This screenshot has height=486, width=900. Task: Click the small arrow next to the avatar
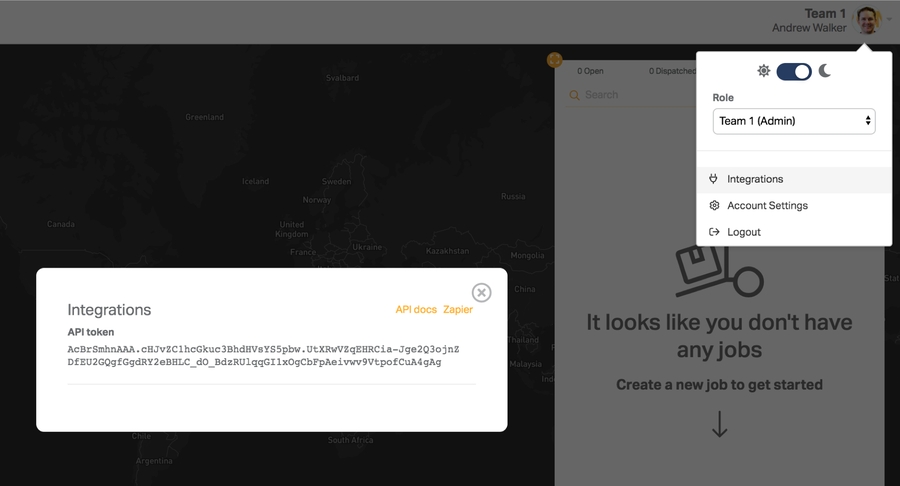889,19
